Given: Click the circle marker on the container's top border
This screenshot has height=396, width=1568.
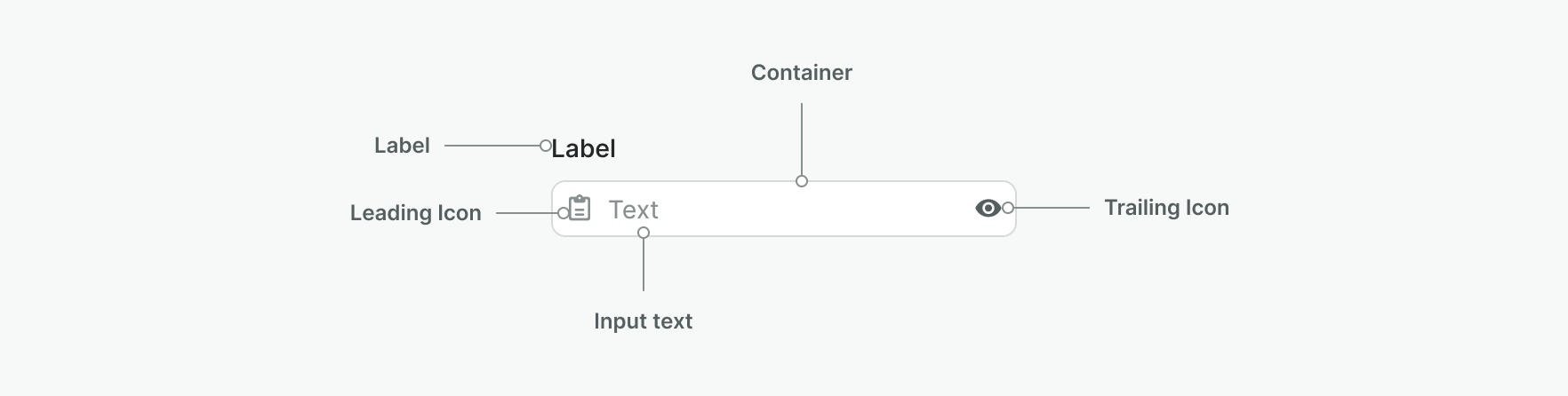Looking at the screenshot, I should [802, 181].
